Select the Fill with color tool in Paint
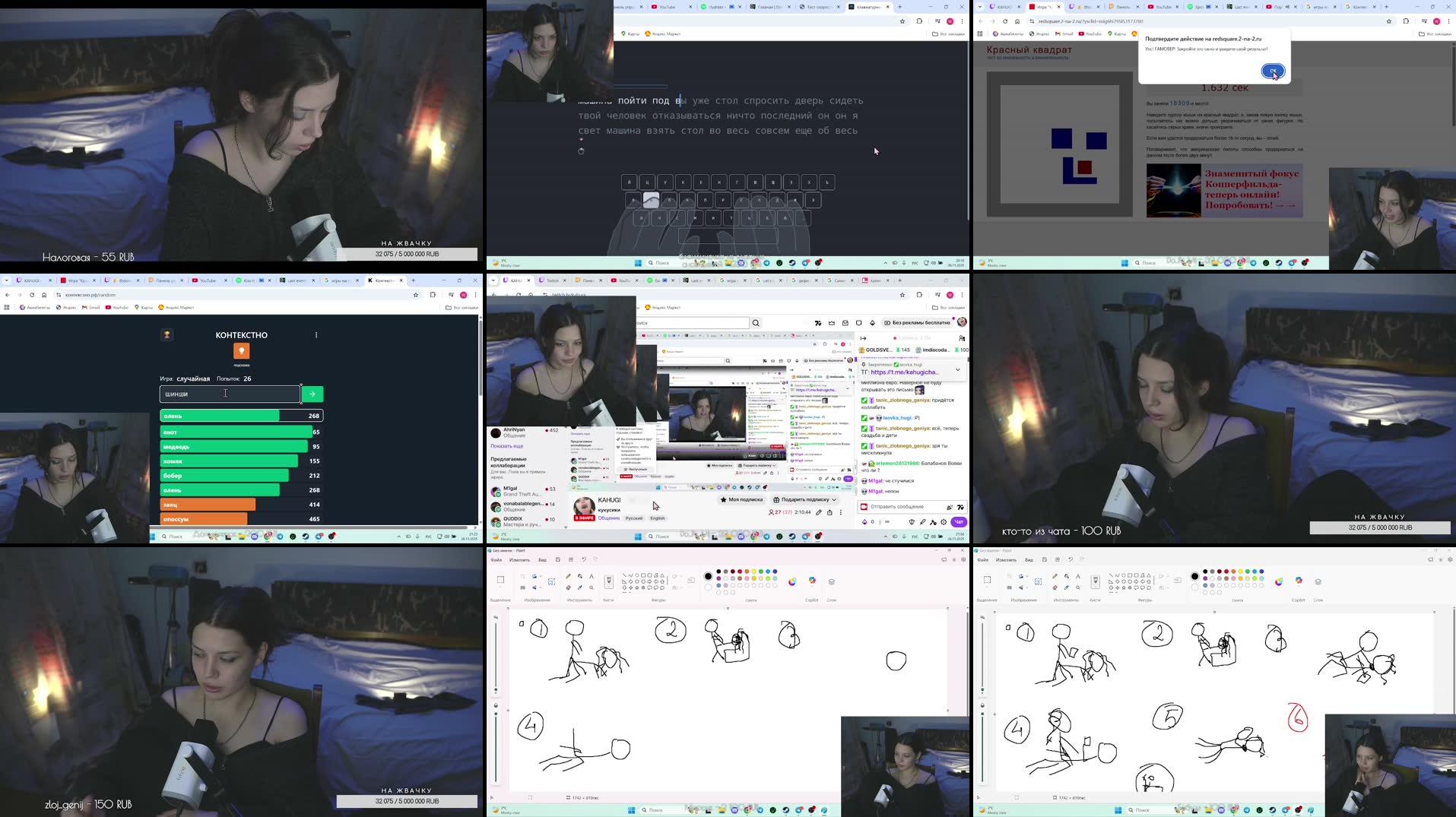Viewport: 1456px width, 817px height. pyautogui.click(x=579, y=575)
